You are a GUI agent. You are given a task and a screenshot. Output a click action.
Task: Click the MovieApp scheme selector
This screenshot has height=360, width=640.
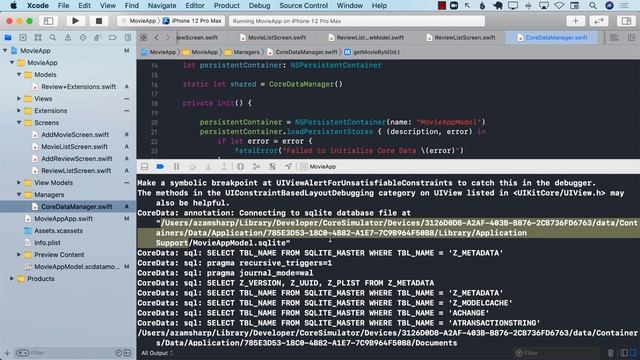click(139, 21)
